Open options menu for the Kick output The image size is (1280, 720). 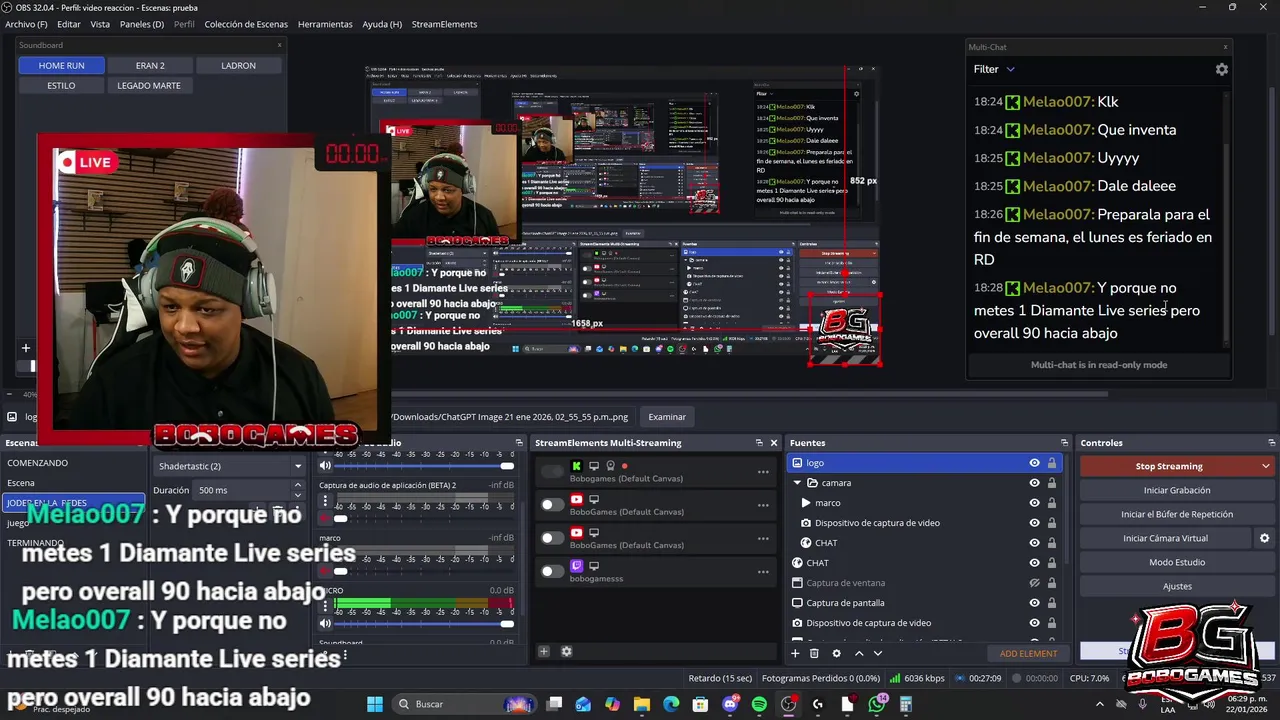coord(763,472)
